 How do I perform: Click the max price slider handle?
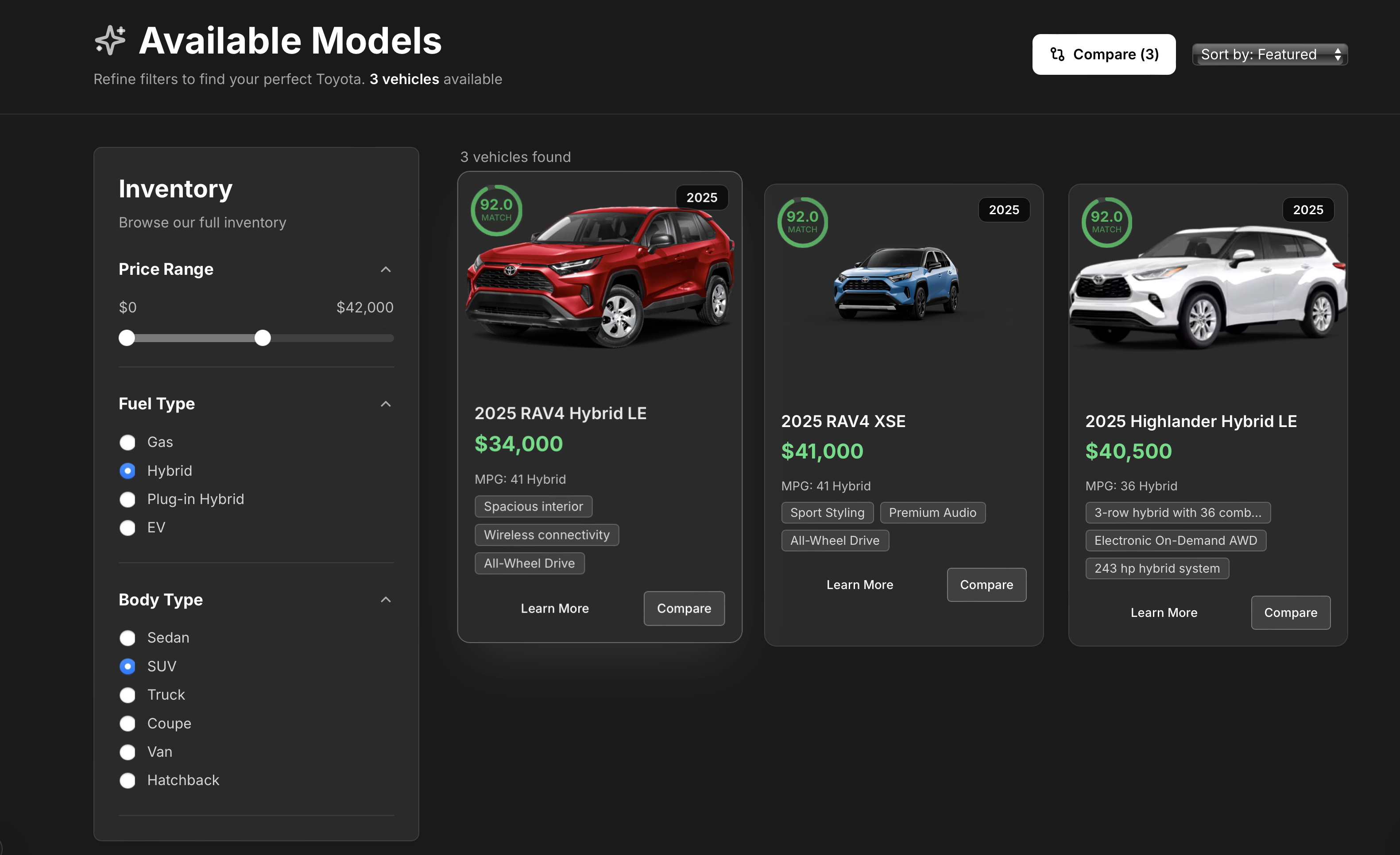(263, 339)
